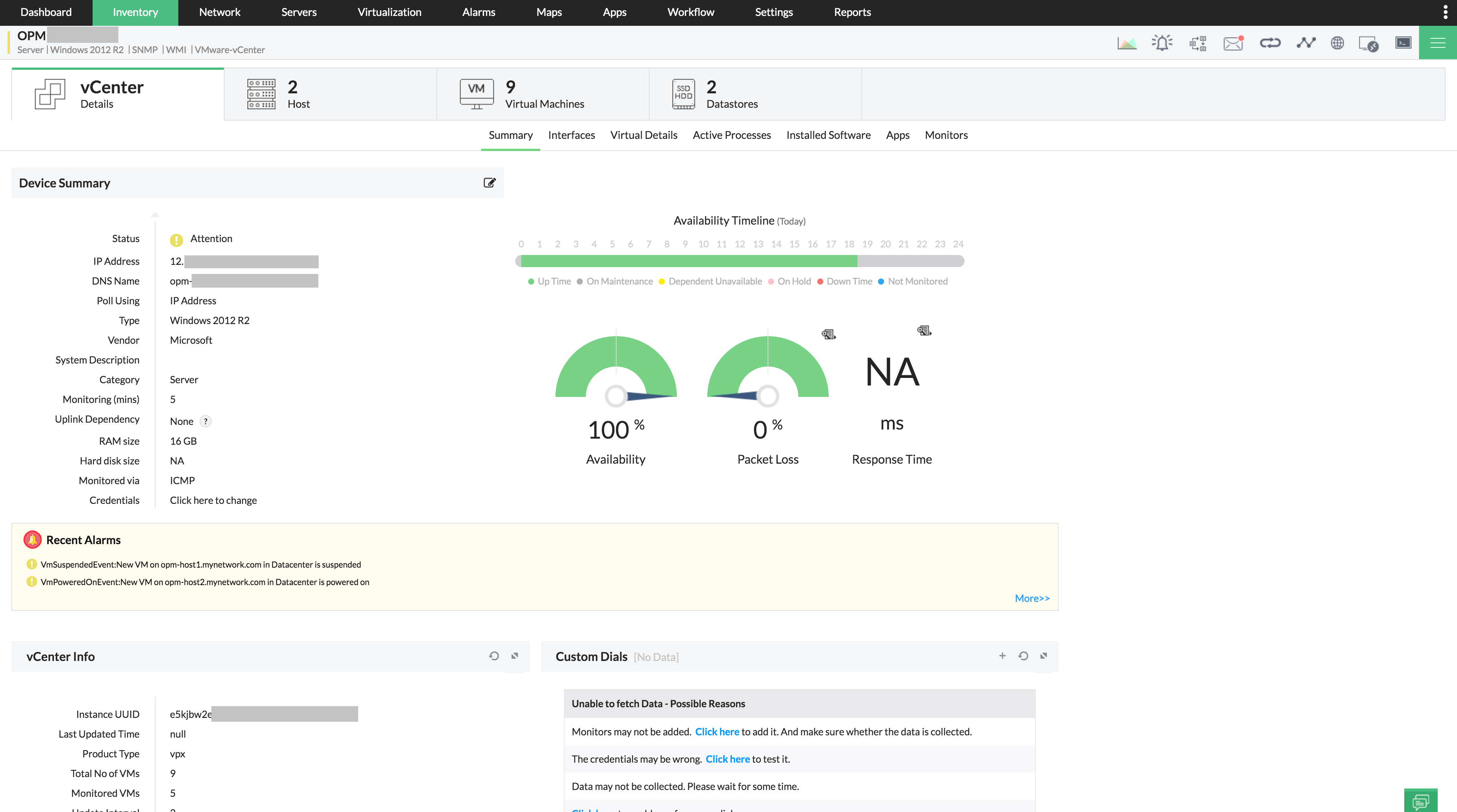Viewport: 1457px width, 812px height.
Task: Expand the Custom Dials panel
Action: pos(1043,656)
